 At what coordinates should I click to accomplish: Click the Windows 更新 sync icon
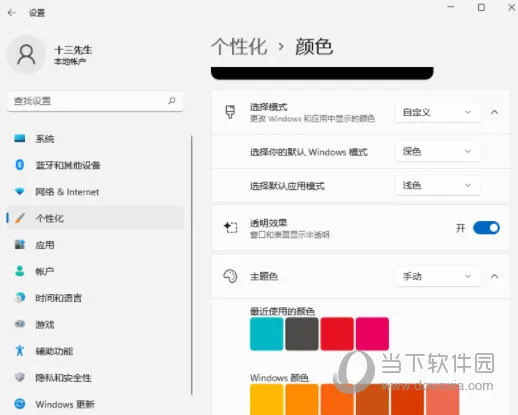(20, 404)
